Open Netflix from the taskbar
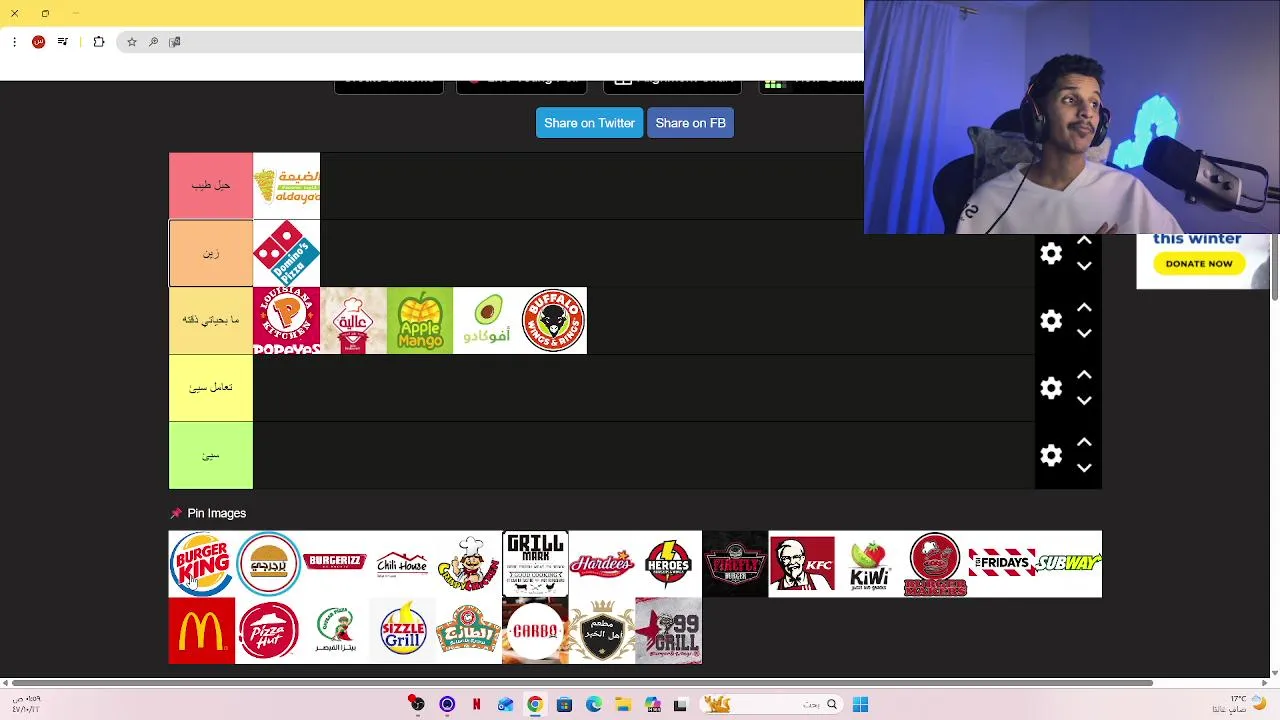This screenshot has height=720, width=1280. [476, 705]
